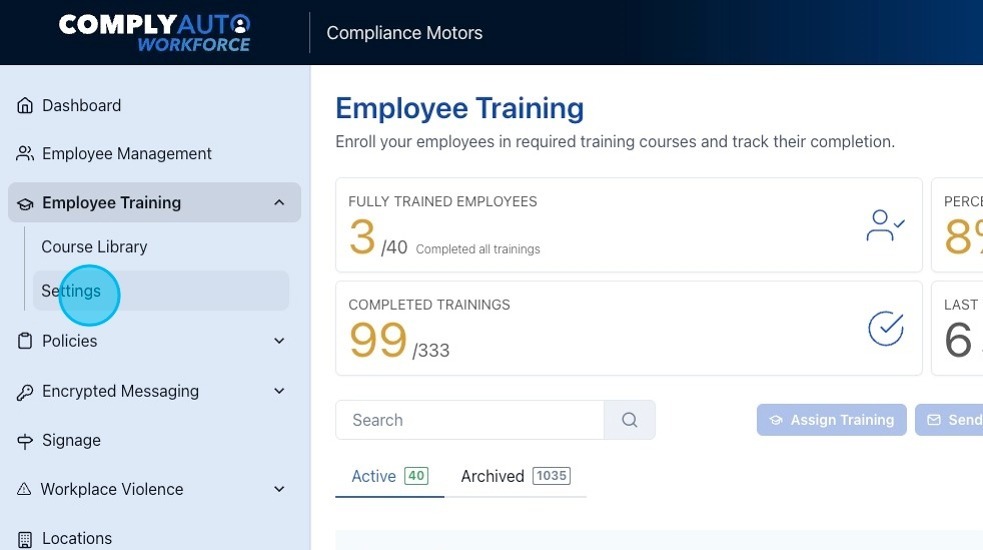Screen dimensions: 983x550
Task: Click the Encrypted Messaging key icon
Action: [25, 392]
